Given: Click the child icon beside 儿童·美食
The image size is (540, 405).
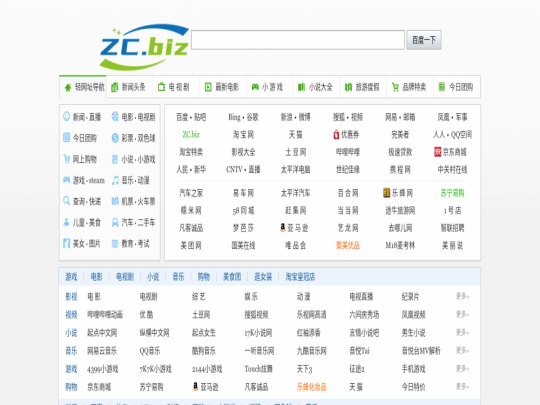Looking at the screenshot, I should [x=66, y=222].
